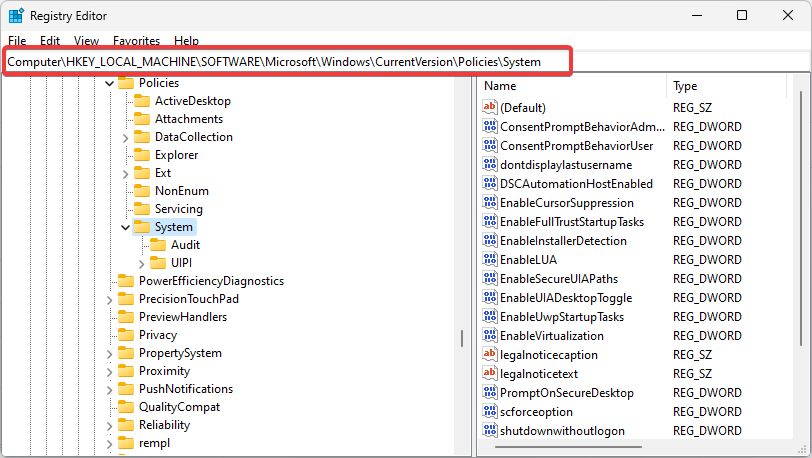Click the Privacy folder icon
812x458 pixels.
pyautogui.click(x=126, y=335)
